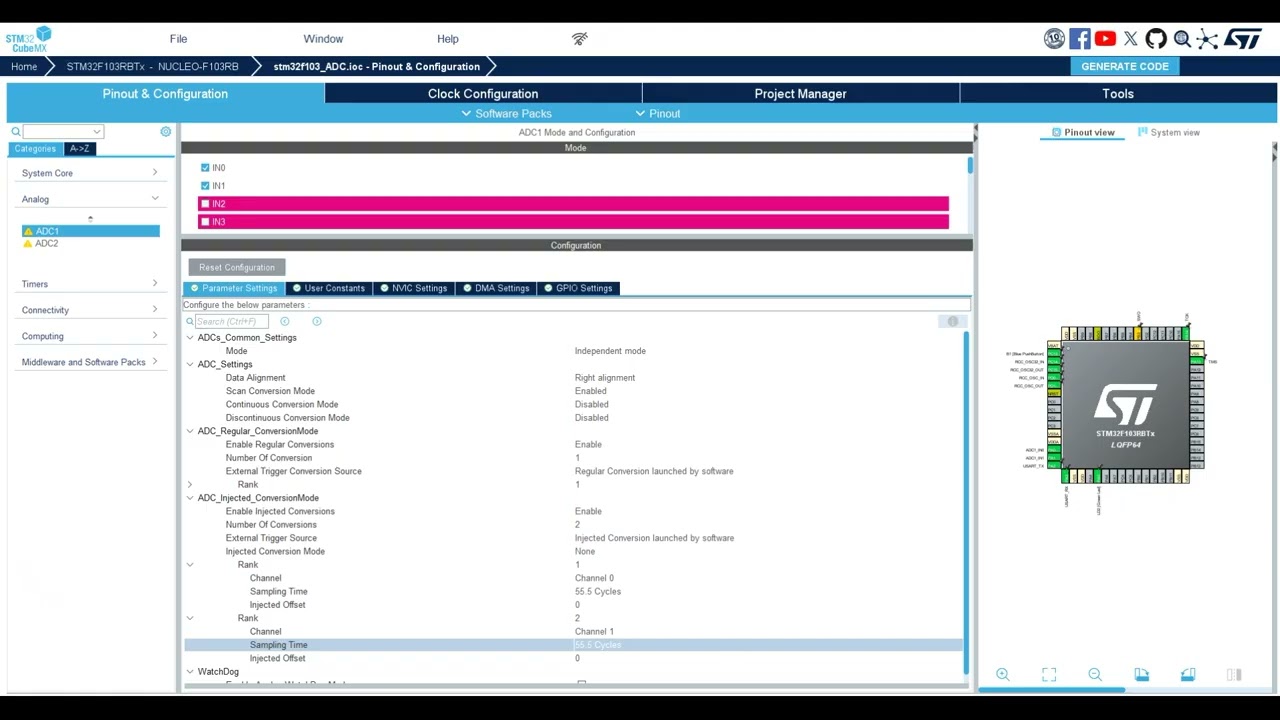Viewport: 1280px width, 720px height.
Task: Click the ST community network icon
Action: [x=1208, y=39]
